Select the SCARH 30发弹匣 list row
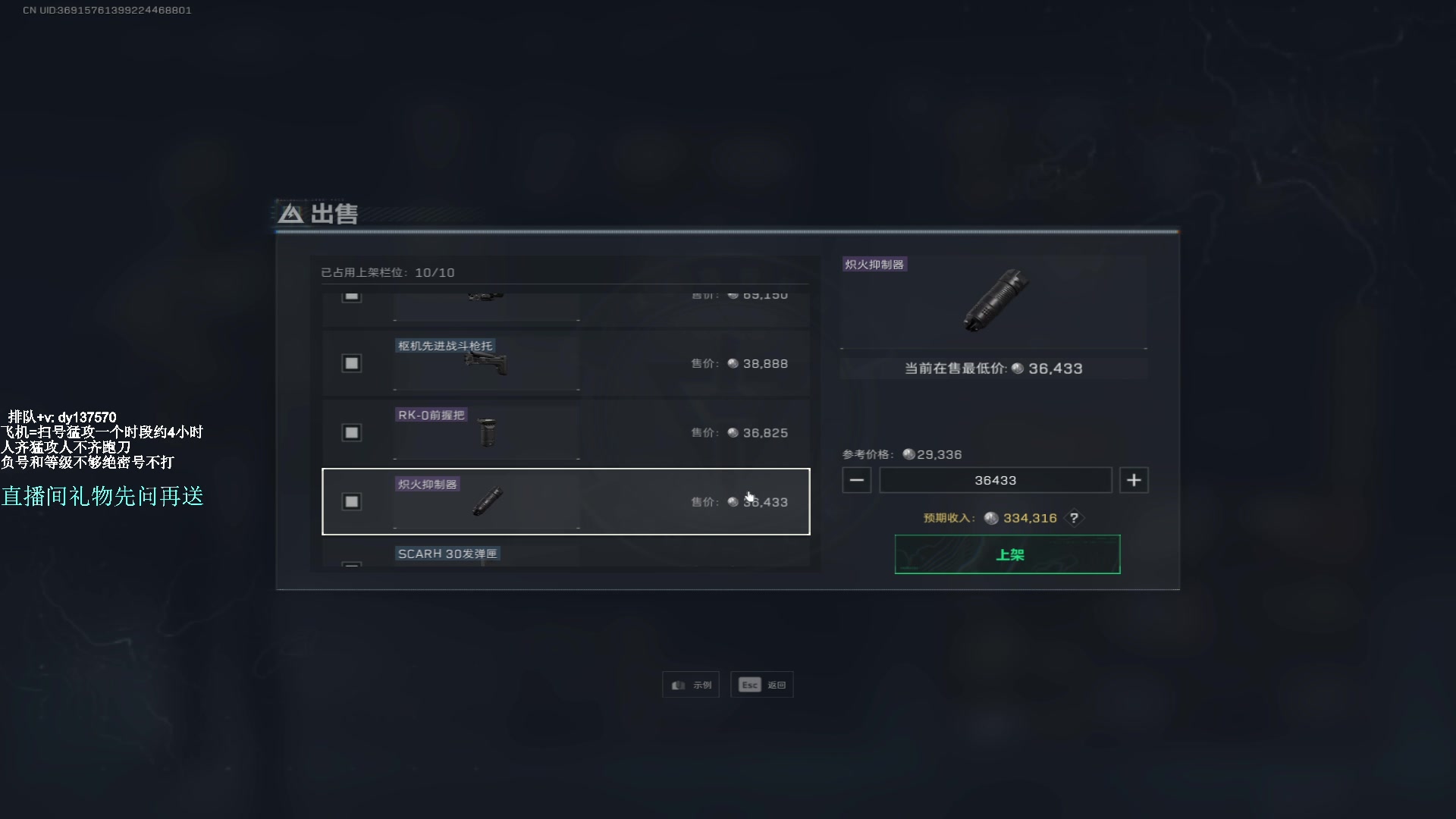The height and width of the screenshot is (819, 1456). (x=566, y=555)
